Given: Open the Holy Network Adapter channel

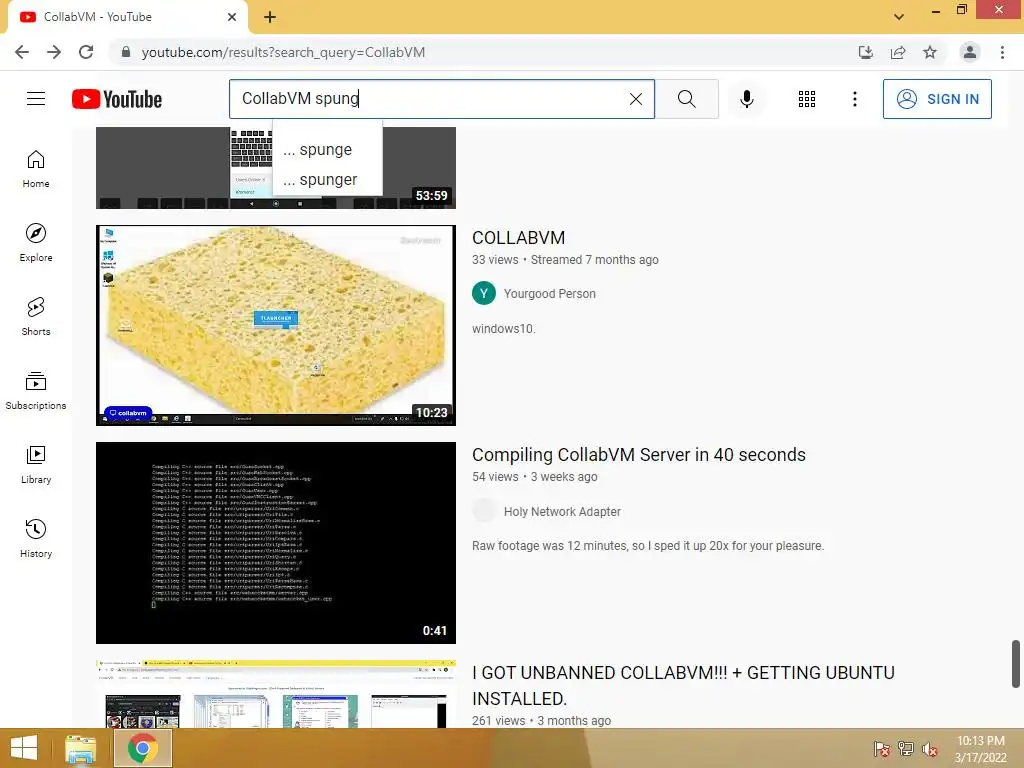Looking at the screenshot, I should coord(562,511).
